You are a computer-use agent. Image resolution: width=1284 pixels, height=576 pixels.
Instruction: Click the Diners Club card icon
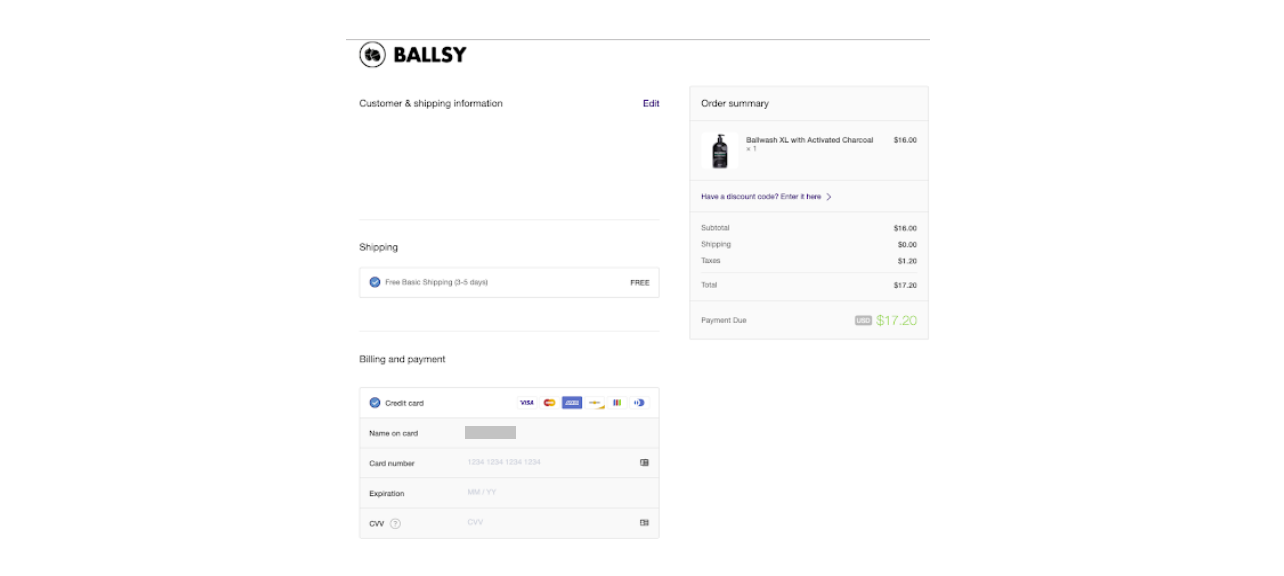click(x=639, y=403)
